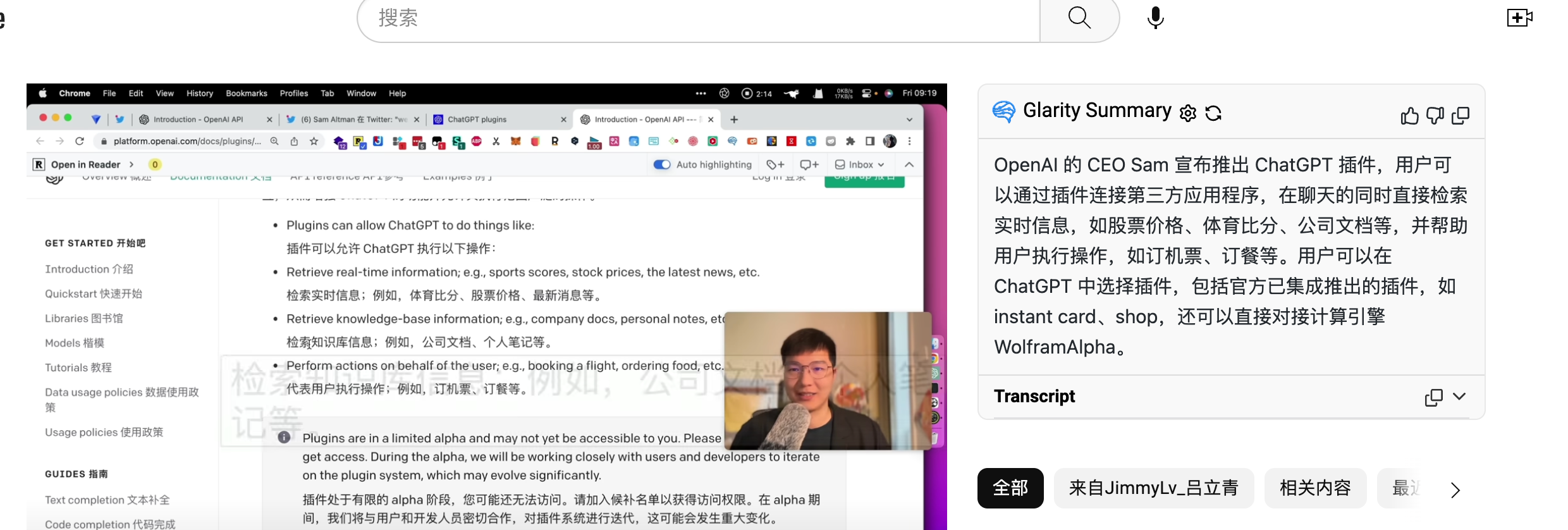Select the 全部 filter chip
The height and width of the screenshot is (530, 1568).
pos(1010,488)
